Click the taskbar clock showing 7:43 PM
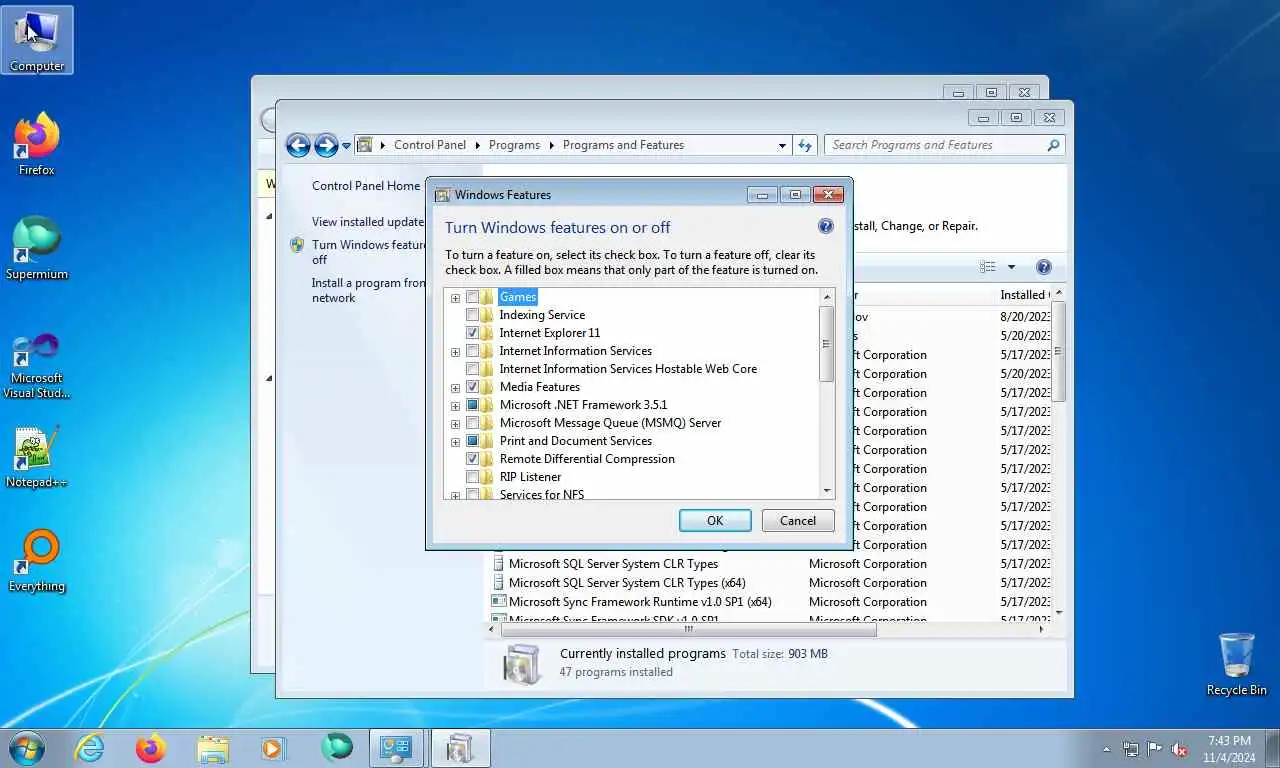The image size is (1280, 768). (1229, 748)
